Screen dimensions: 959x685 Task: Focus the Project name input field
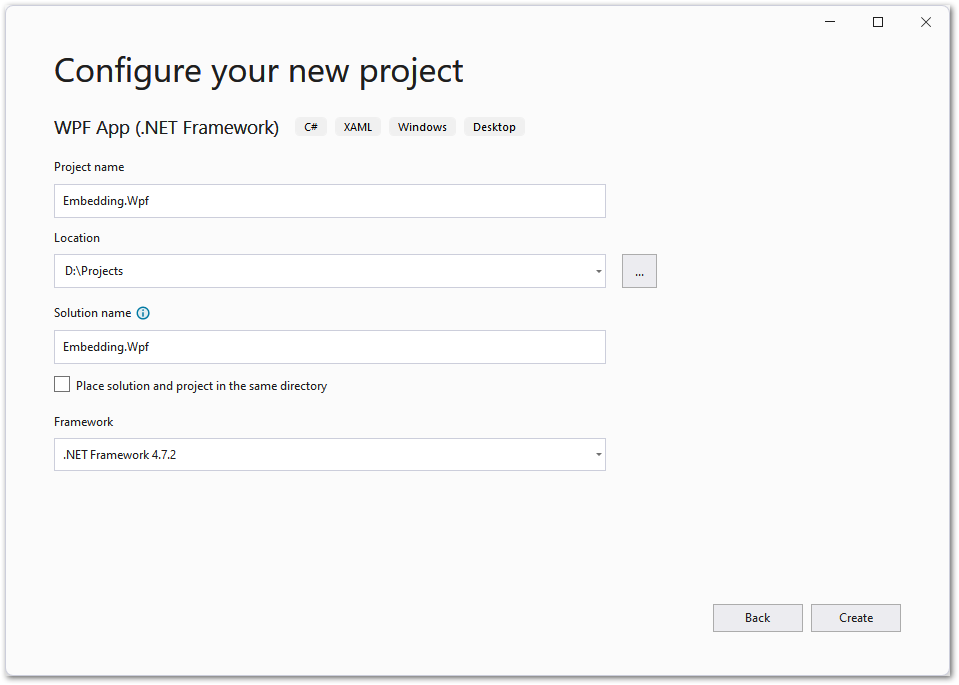click(330, 200)
